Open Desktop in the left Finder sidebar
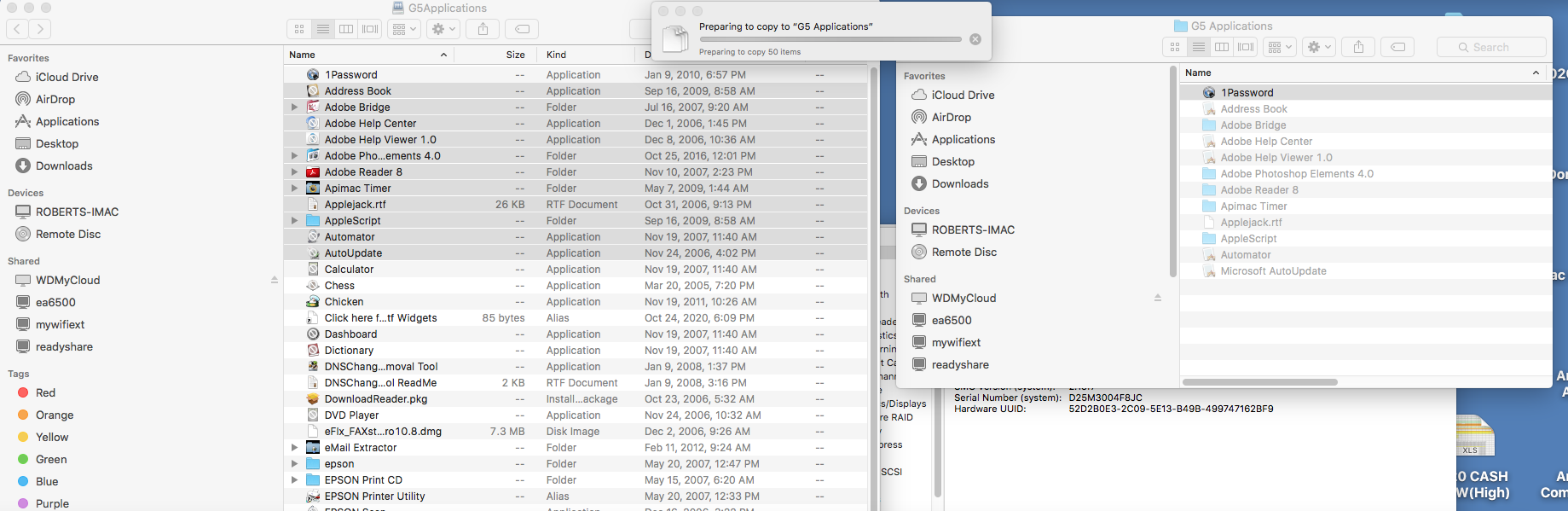1568x511 pixels. click(x=57, y=143)
